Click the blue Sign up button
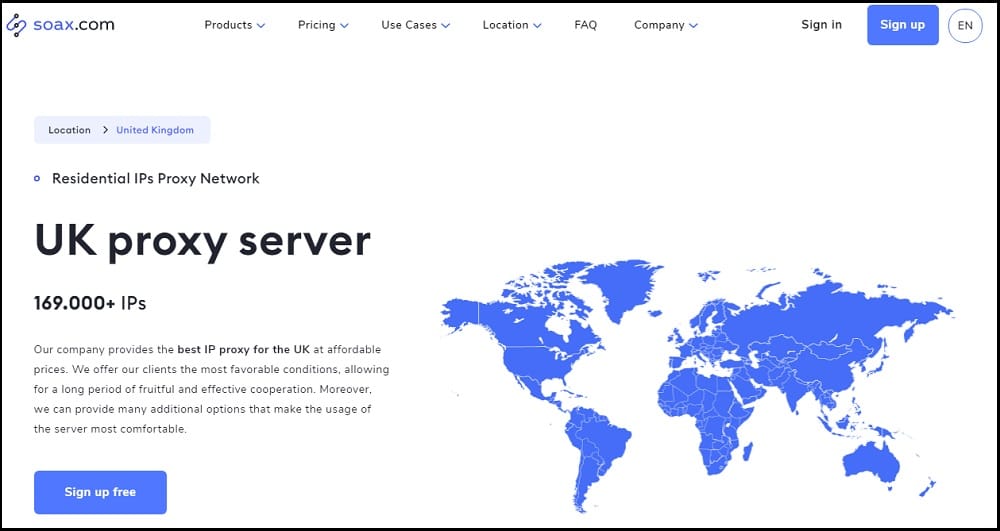The height and width of the screenshot is (531, 1000). coord(902,25)
